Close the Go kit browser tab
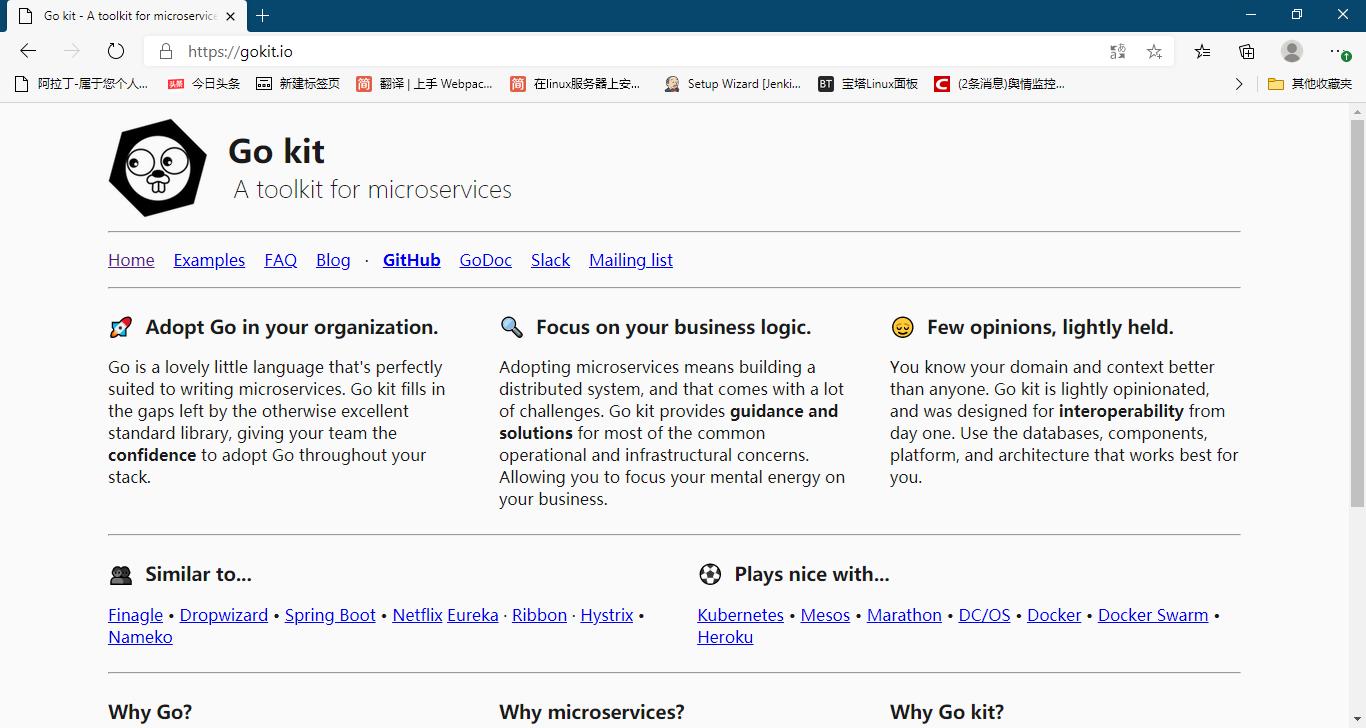The image size is (1366, 728). tap(231, 16)
